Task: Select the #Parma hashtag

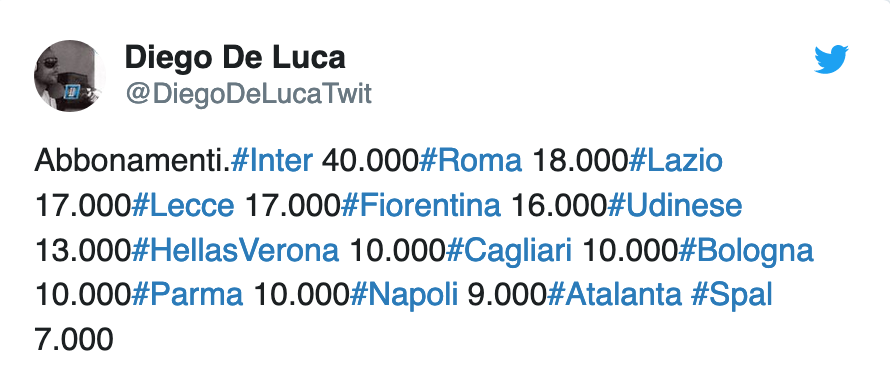Action: [x=187, y=295]
